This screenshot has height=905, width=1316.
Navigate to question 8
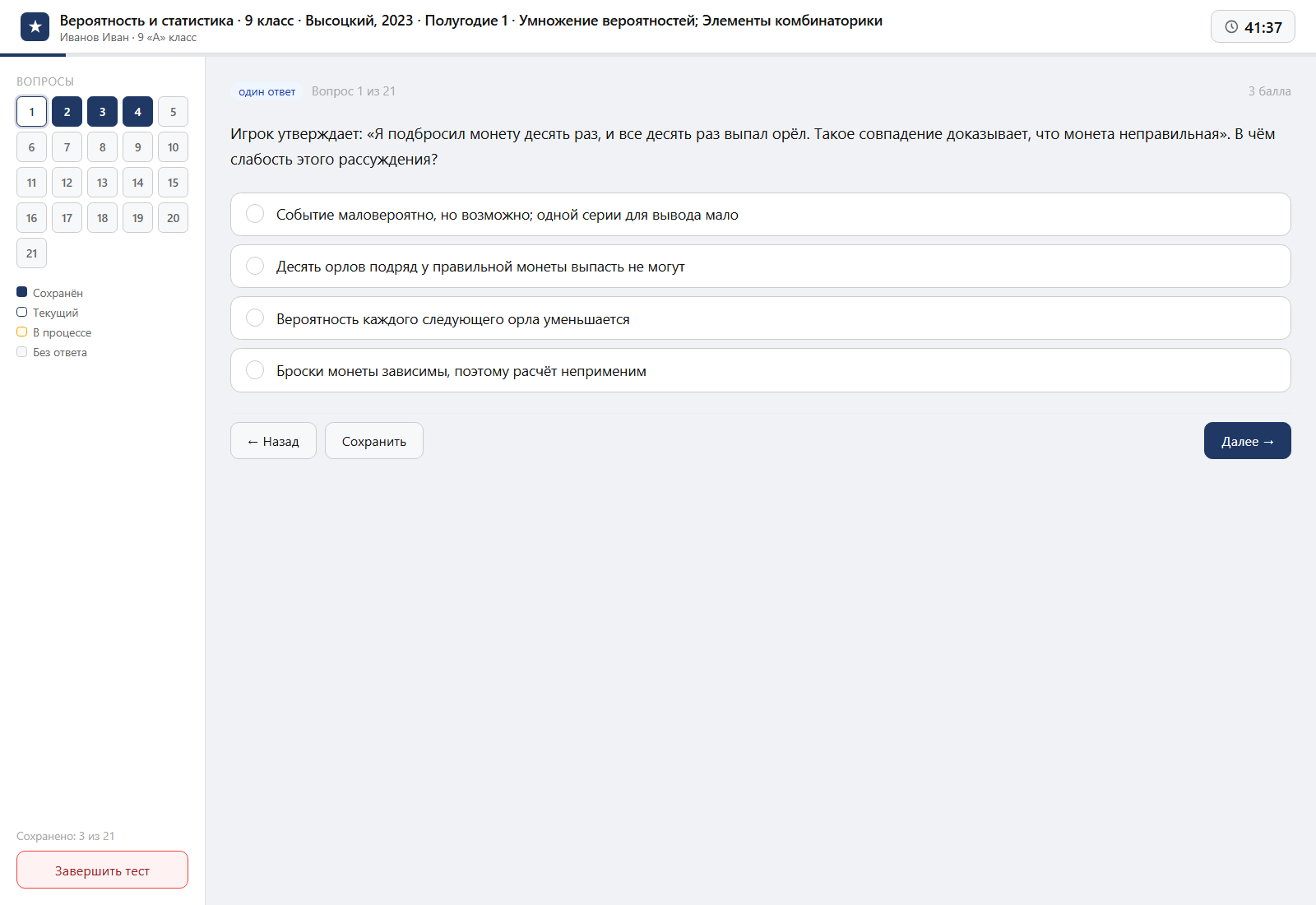click(102, 147)
